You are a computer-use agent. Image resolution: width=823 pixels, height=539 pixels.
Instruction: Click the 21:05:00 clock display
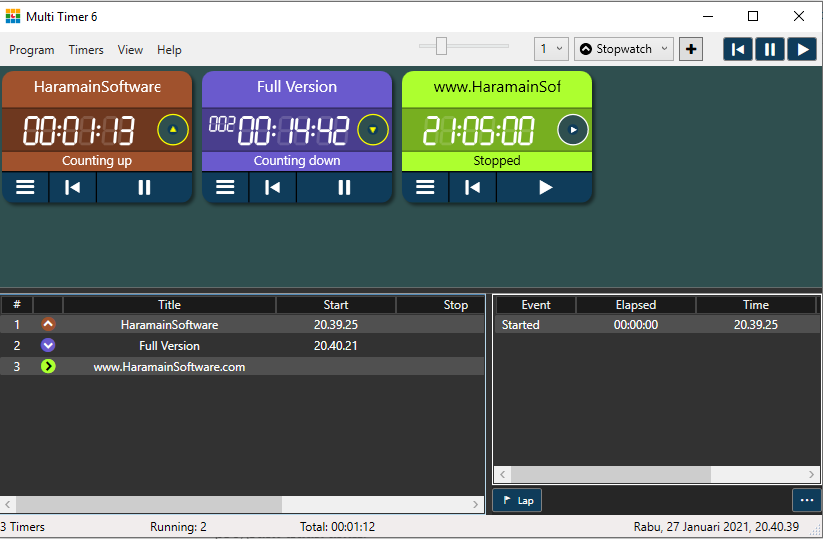[x=478, y=130]
